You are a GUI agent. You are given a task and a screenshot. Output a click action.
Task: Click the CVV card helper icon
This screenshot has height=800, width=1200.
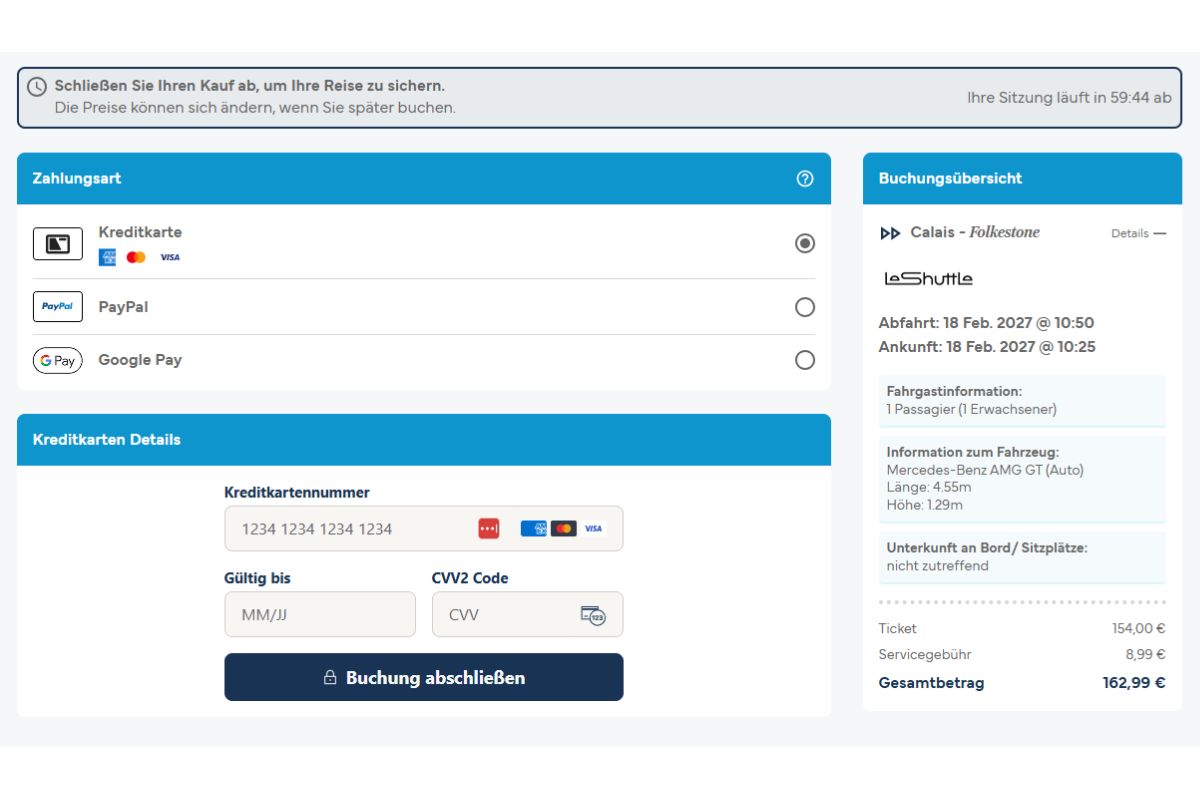[x=593, y=615]
